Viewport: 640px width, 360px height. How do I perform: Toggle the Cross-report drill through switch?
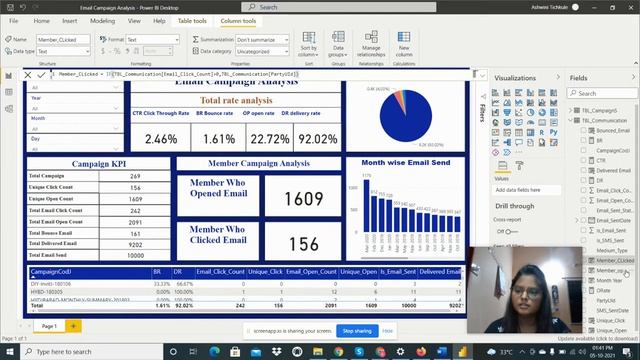[510, 231]
